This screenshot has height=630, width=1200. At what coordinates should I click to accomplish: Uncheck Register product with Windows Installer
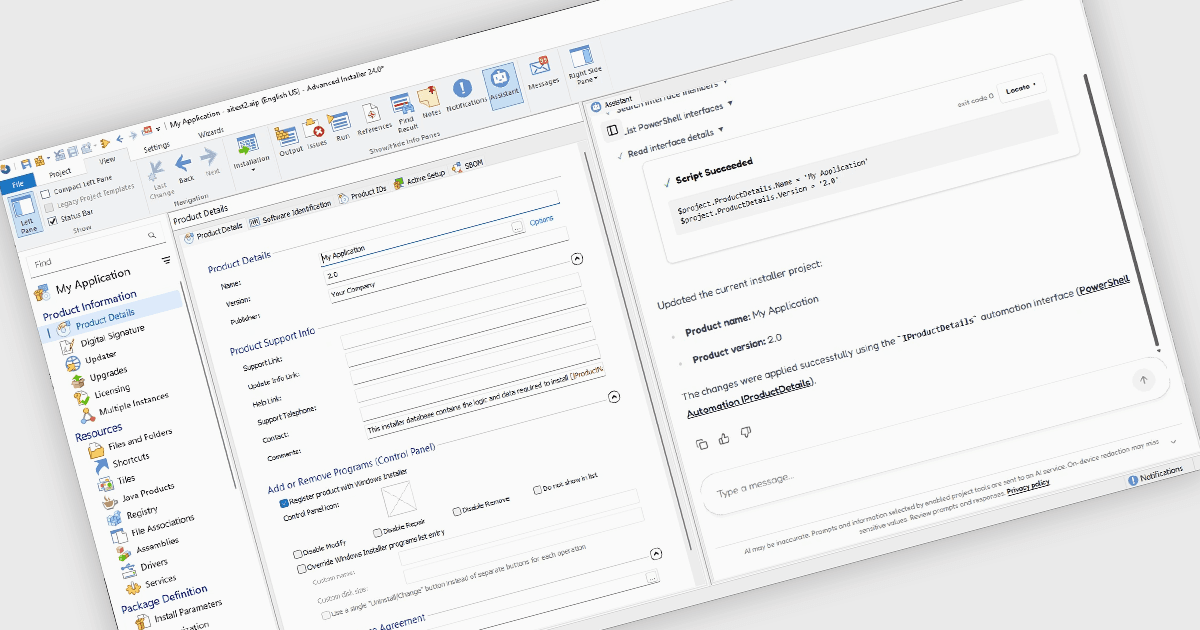(284, 503)
